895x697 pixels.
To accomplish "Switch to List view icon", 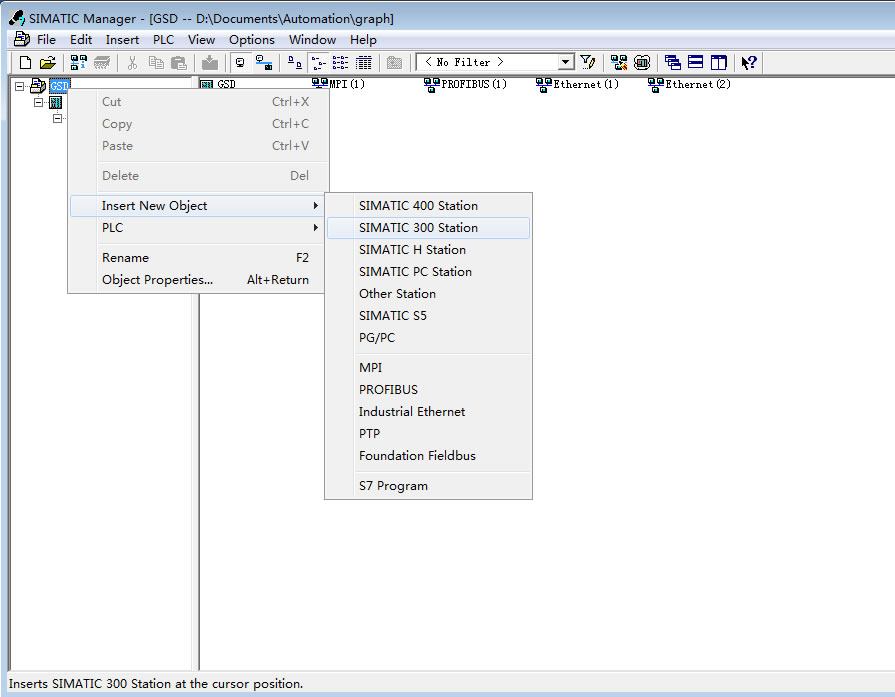I will (341, 62).
